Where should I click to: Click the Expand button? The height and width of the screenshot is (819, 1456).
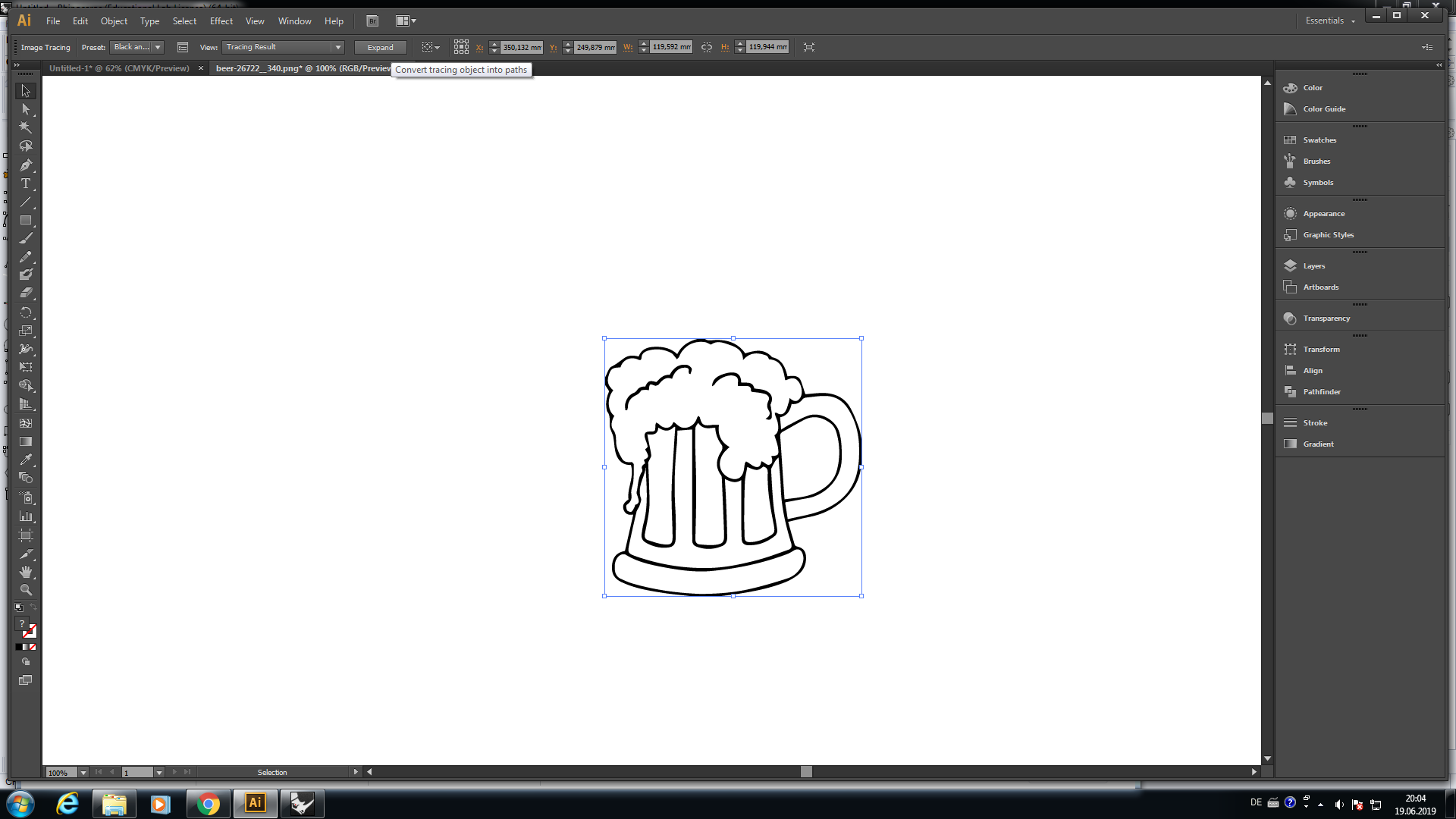[x=380, y=47]
